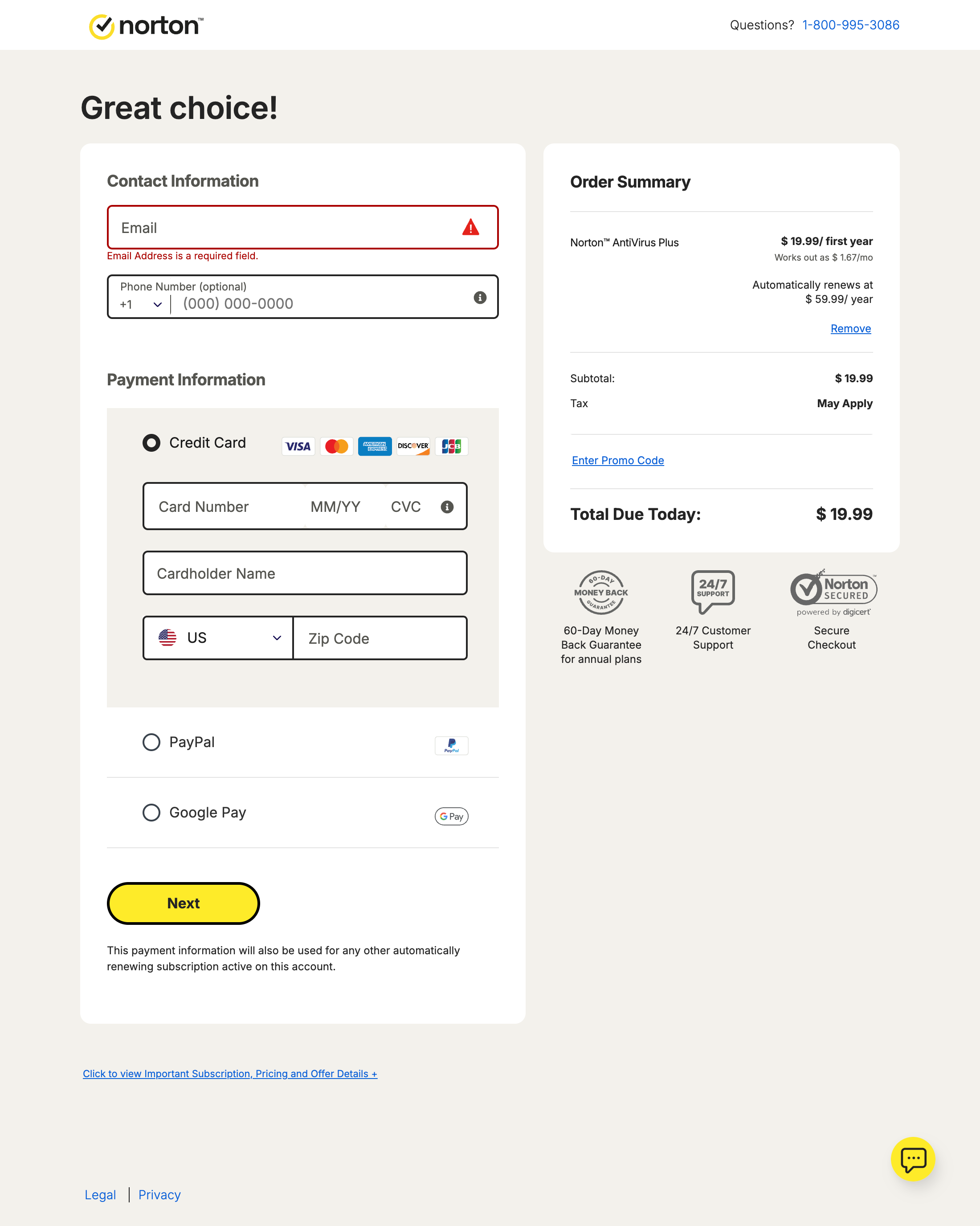Select the PayPal payment option
980x1226 pixels.
pyautogui.click(x=151, y=742)
